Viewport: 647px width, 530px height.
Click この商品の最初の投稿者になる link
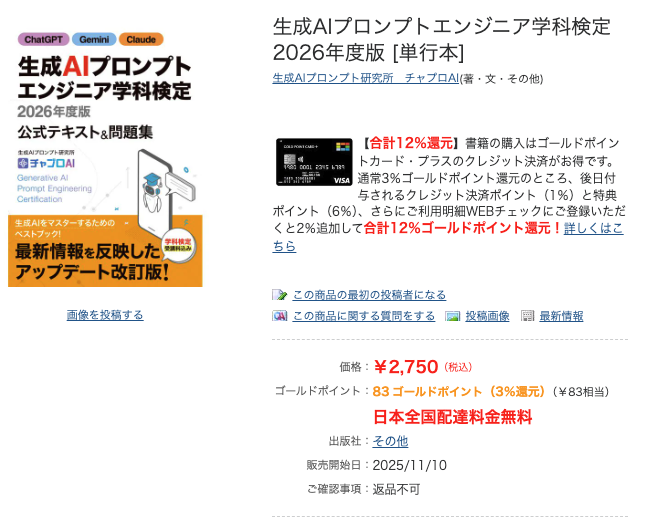[369, 295]
